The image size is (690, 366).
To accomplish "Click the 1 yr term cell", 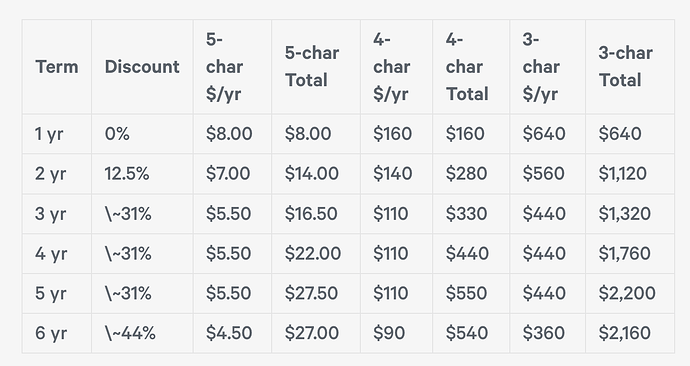I will pyautogui.click(x=57, y=134).
